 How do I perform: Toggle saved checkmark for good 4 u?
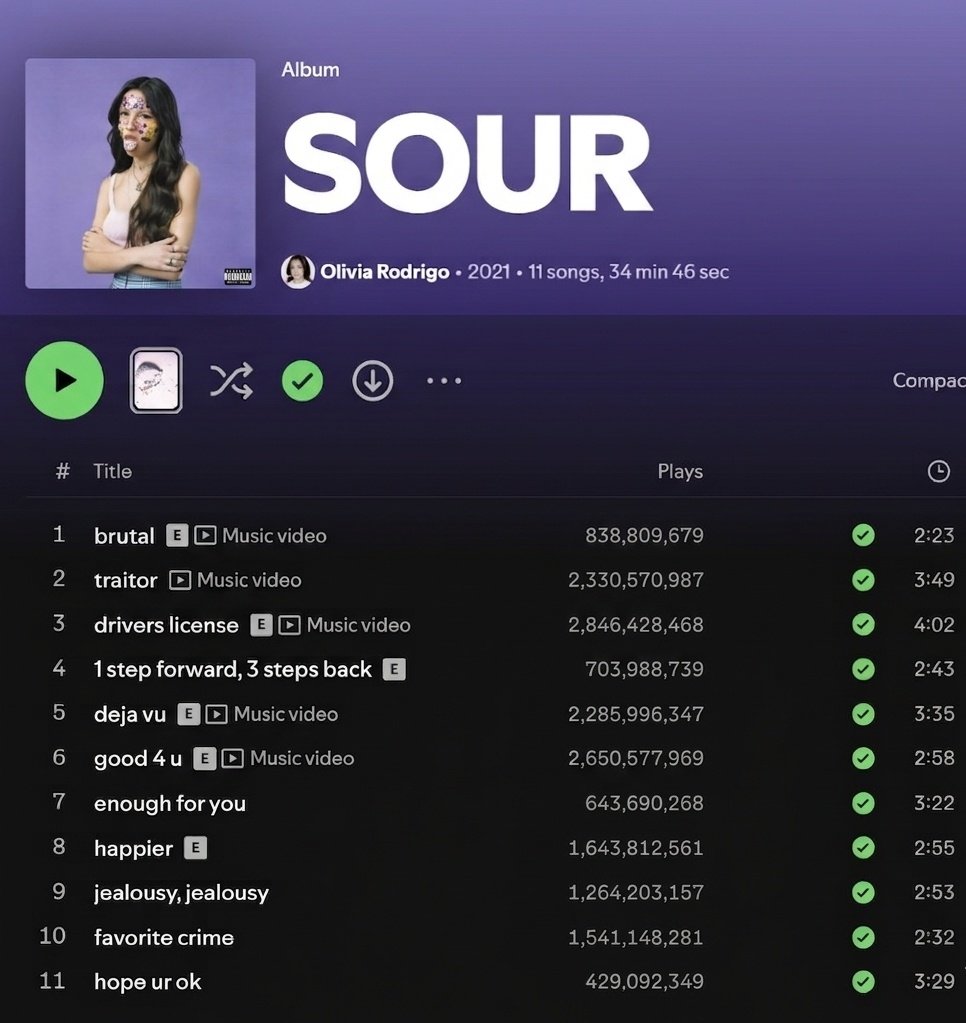click(863, 758)
